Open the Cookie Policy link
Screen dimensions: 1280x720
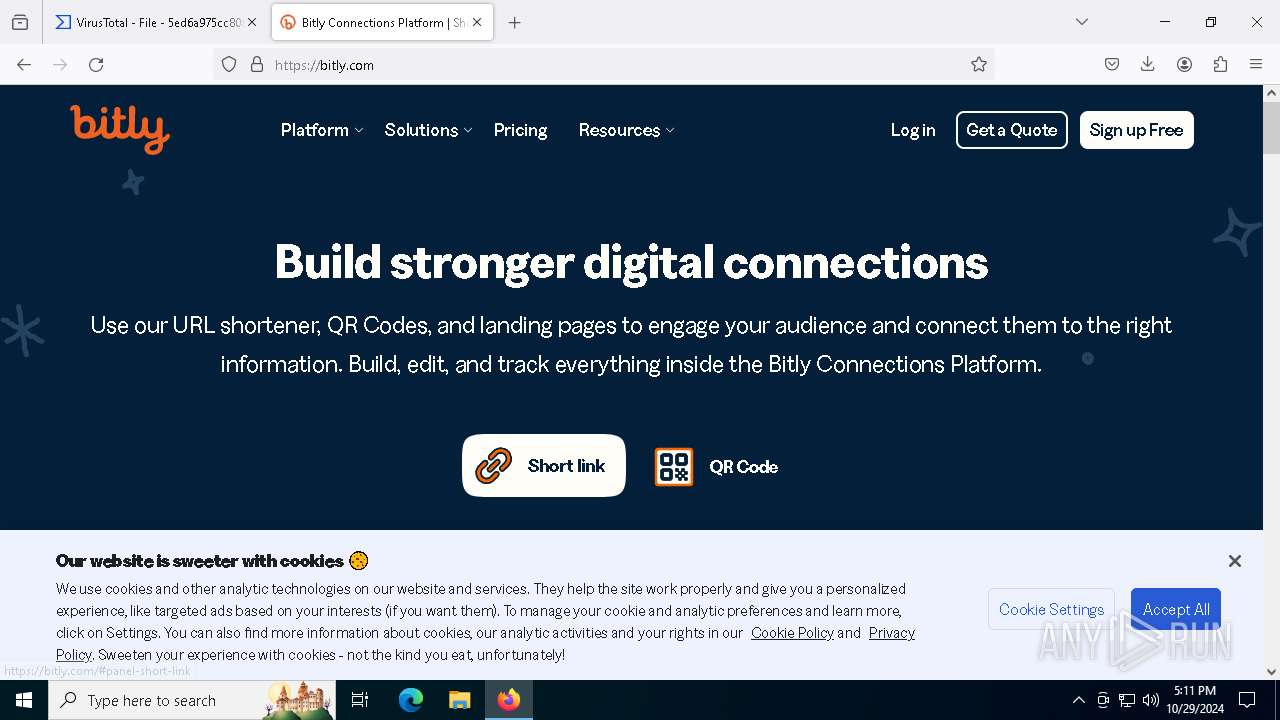point(792,633)
